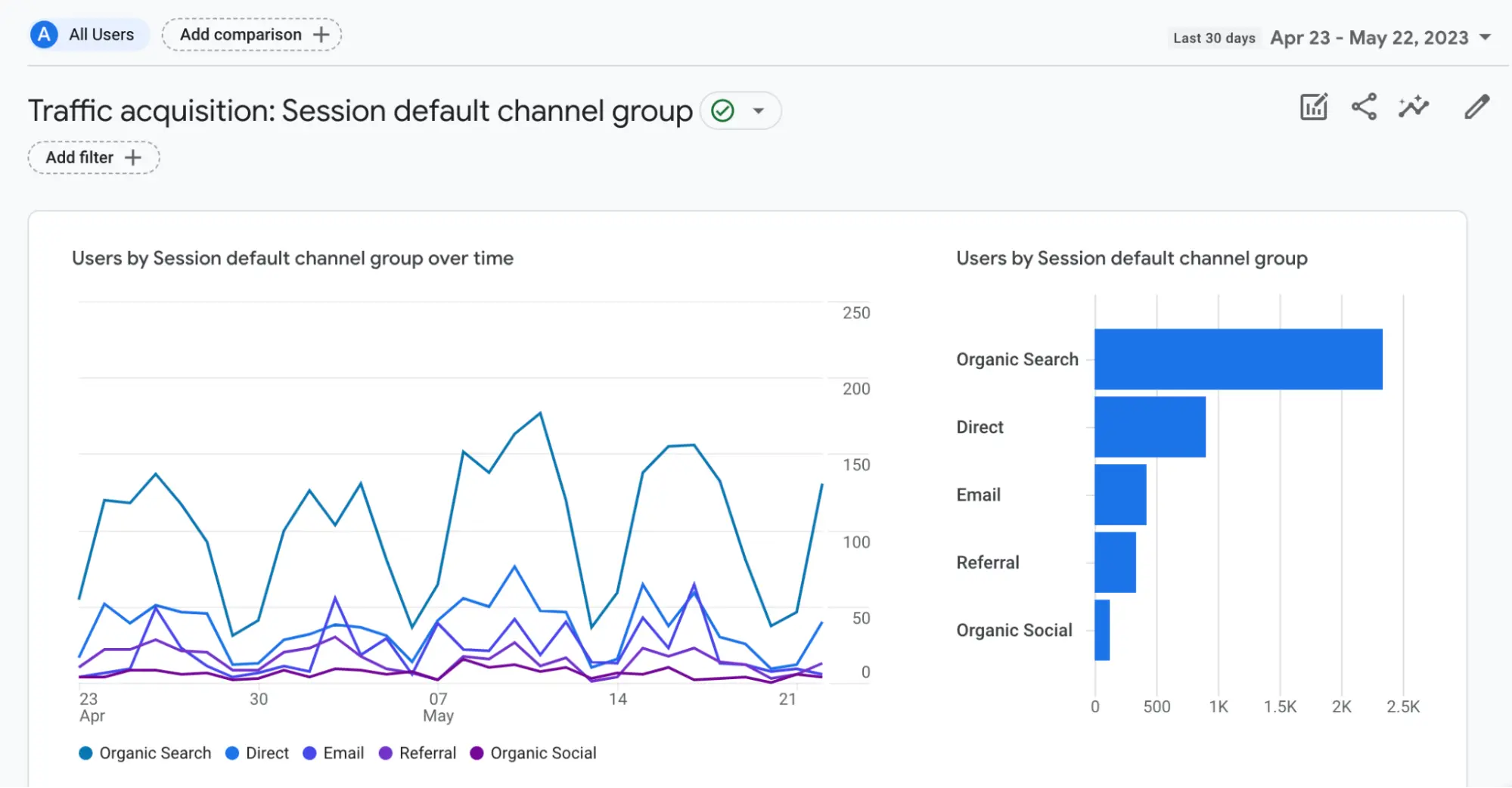The image size is (1512, 788).
Task: Open the Apr 23 - May 22, 2023 date picker
Action: (x=1369, y=38)
